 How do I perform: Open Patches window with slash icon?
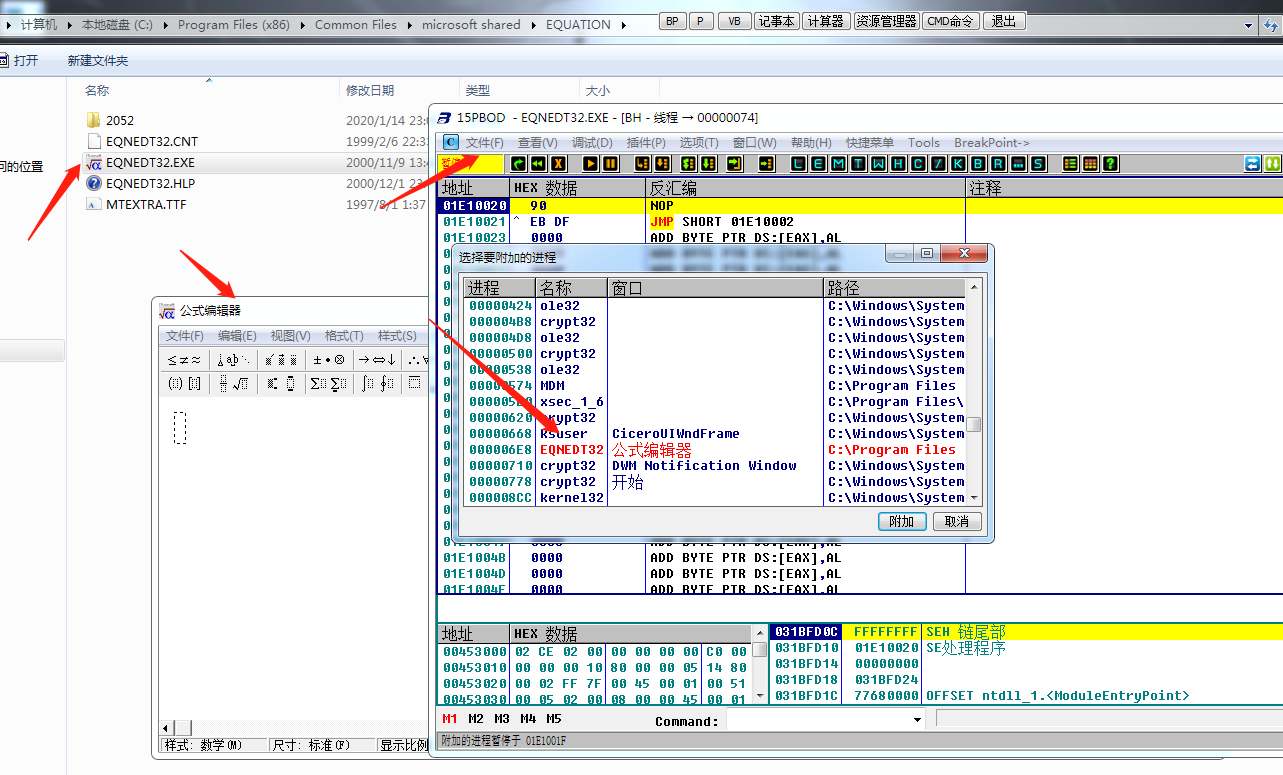(939, 163)
